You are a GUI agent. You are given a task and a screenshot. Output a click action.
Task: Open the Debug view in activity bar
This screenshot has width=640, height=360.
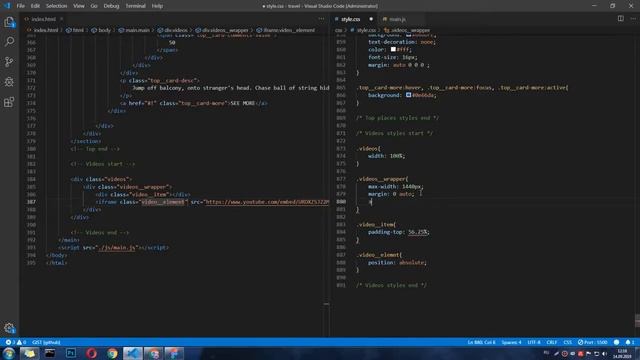[9, 82]
